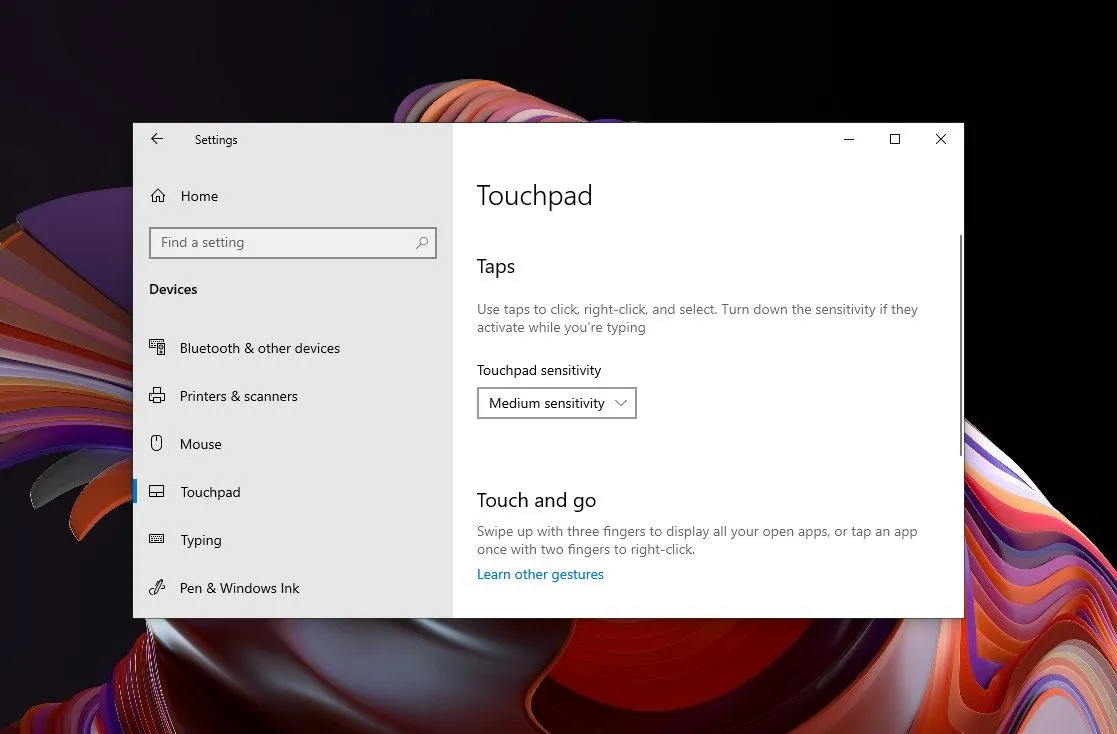Image resolution: width=1117 pixels, height=734 pixels.
Task: Click the Bluetooth & other devices icon
Action: pyautogui.click(x=157, y=348)
